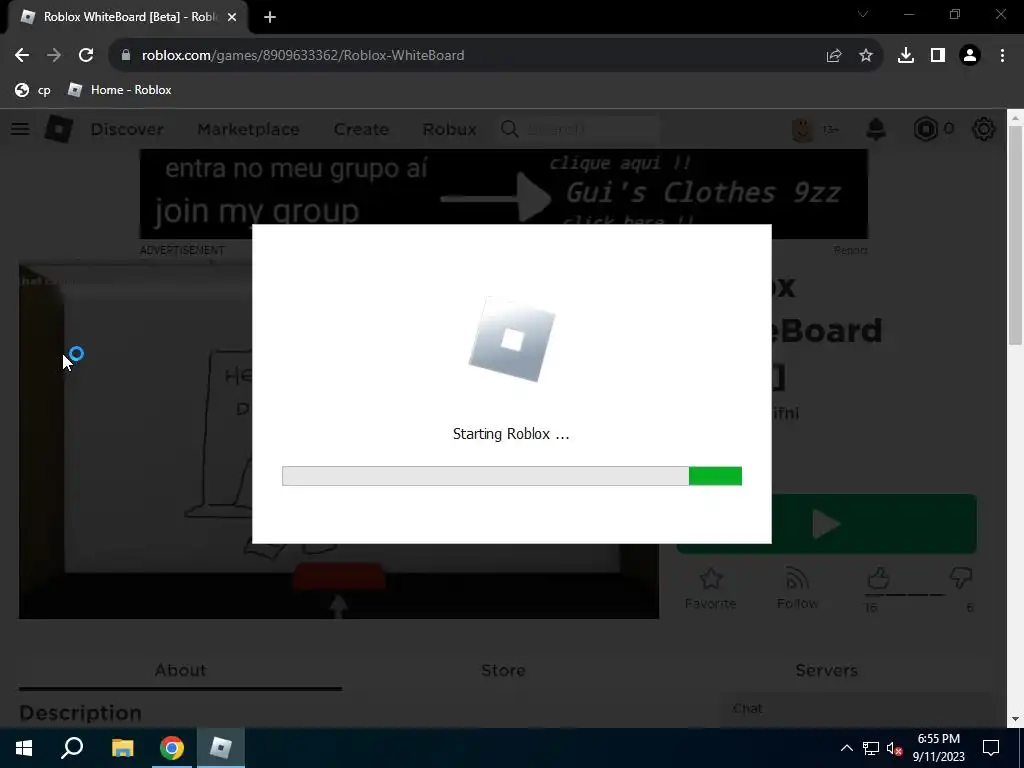Click the muted volume tray icon
This screenshot has width=1024, height=768.
point(894,748)
